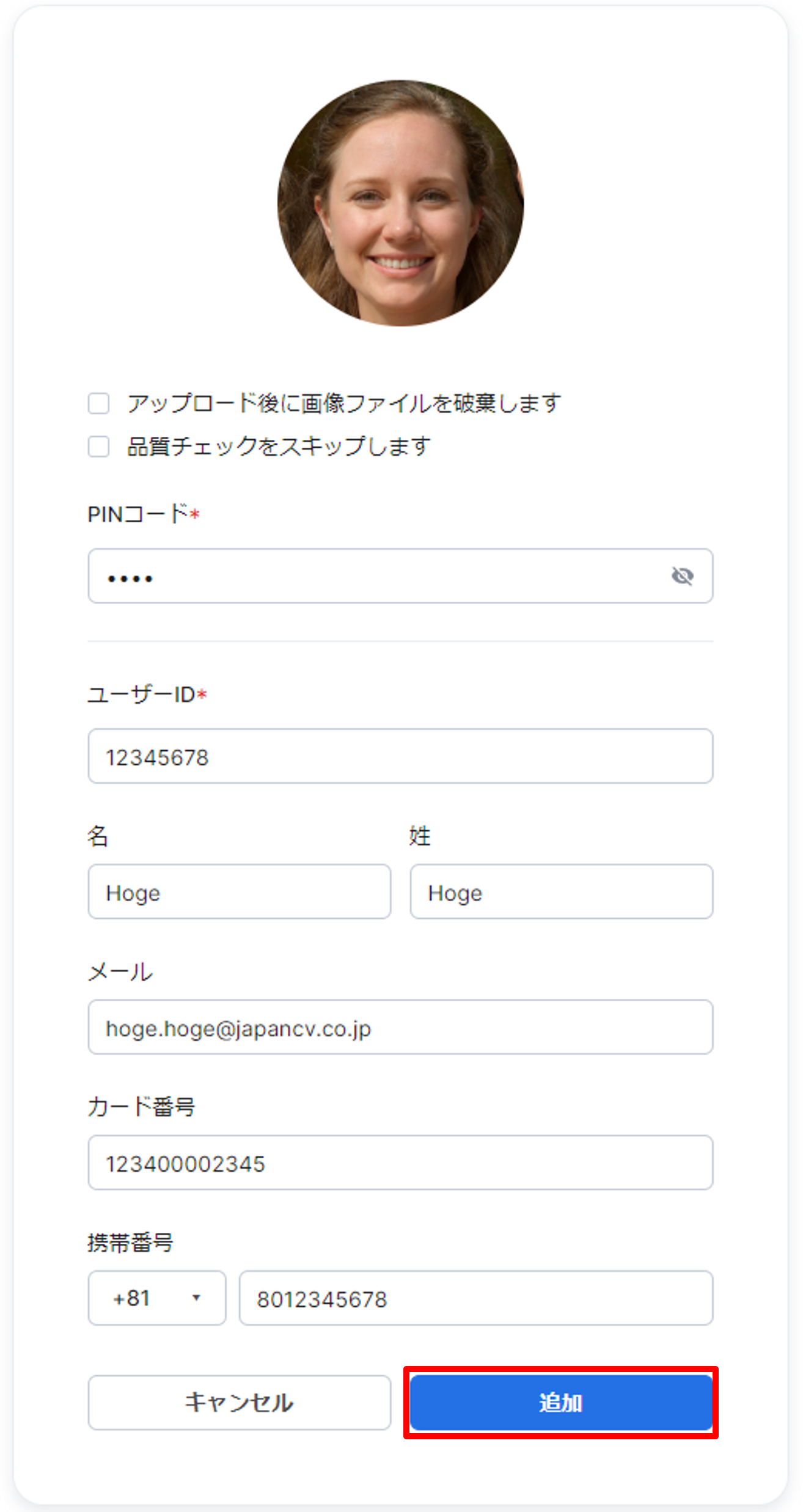Click the dropdown arrow next to +81
Screen dimensions: 803x1512
(x=199, y=1298)
